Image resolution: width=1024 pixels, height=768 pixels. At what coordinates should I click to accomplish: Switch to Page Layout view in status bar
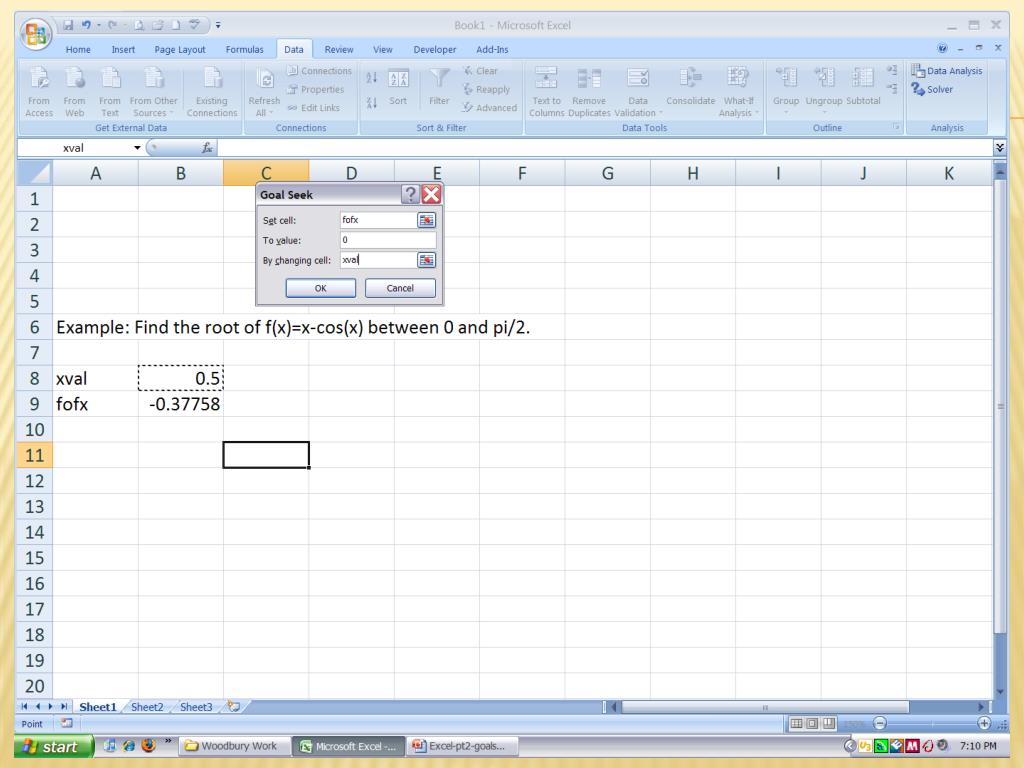pyautogui.click(x=812, y=723)
